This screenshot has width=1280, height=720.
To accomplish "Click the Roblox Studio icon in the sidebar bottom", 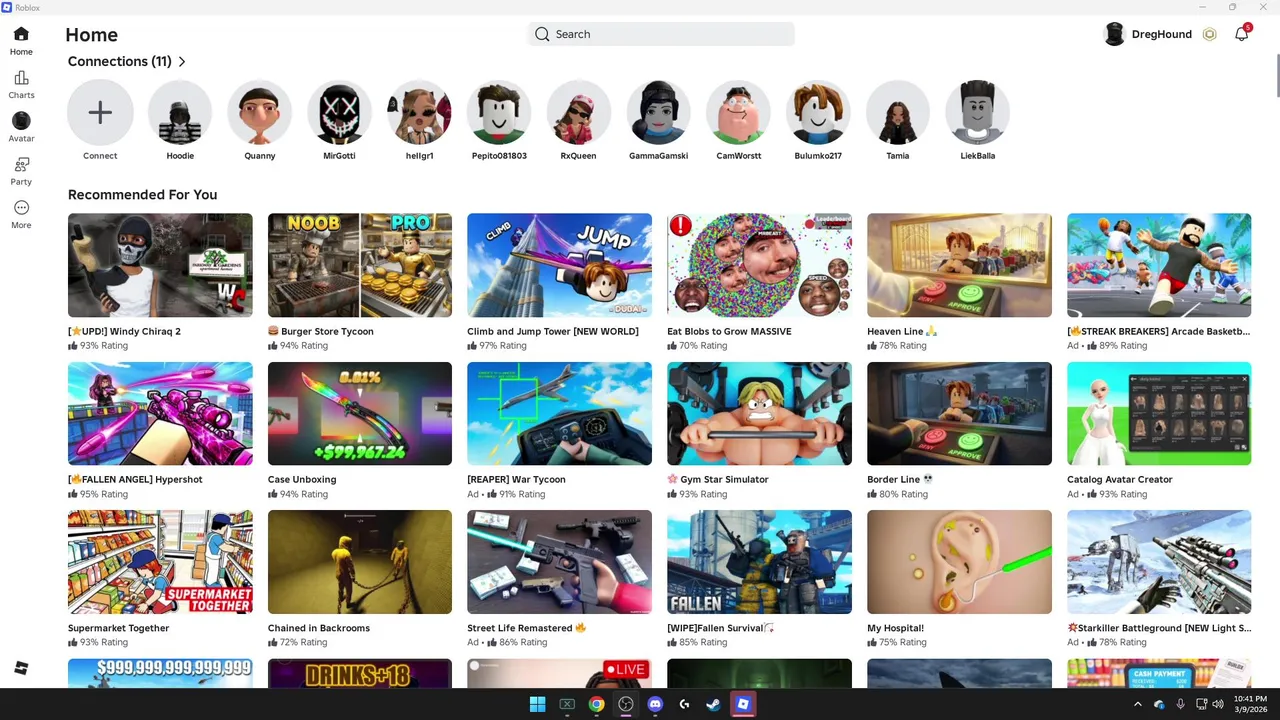I will tap(21, 668).
